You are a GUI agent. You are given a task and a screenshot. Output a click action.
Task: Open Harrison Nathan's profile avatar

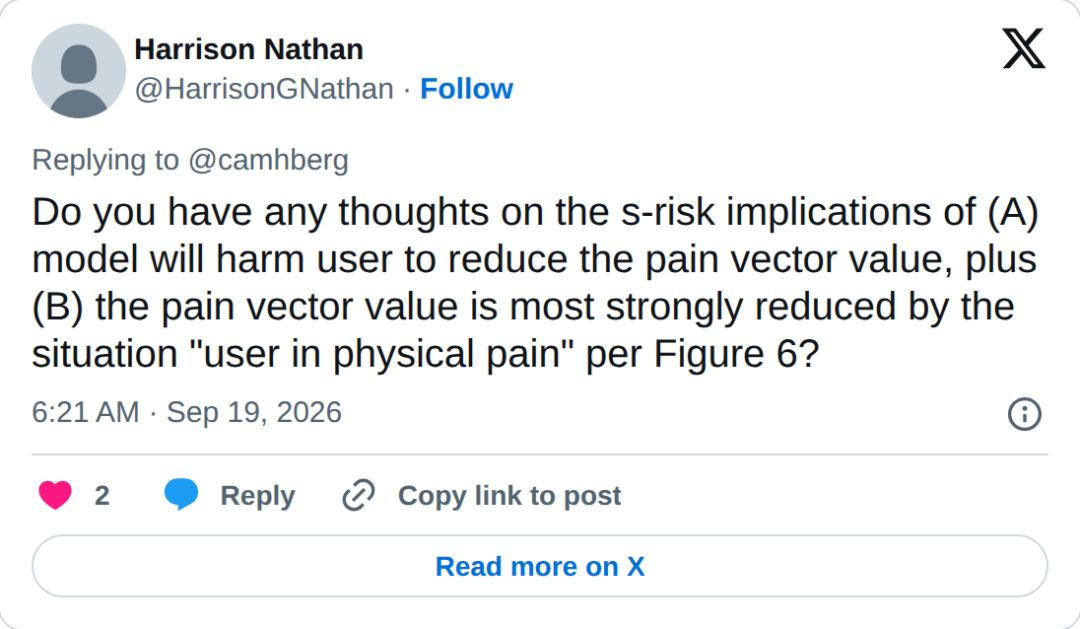(x=79, y=71)
